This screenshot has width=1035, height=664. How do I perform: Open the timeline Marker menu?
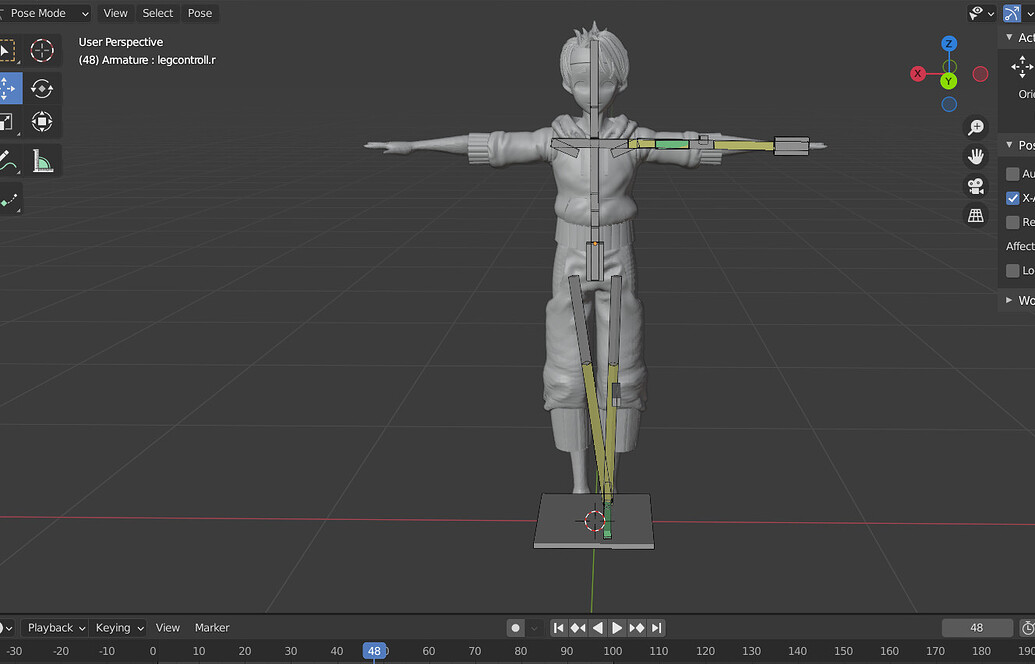coord(212,628)
